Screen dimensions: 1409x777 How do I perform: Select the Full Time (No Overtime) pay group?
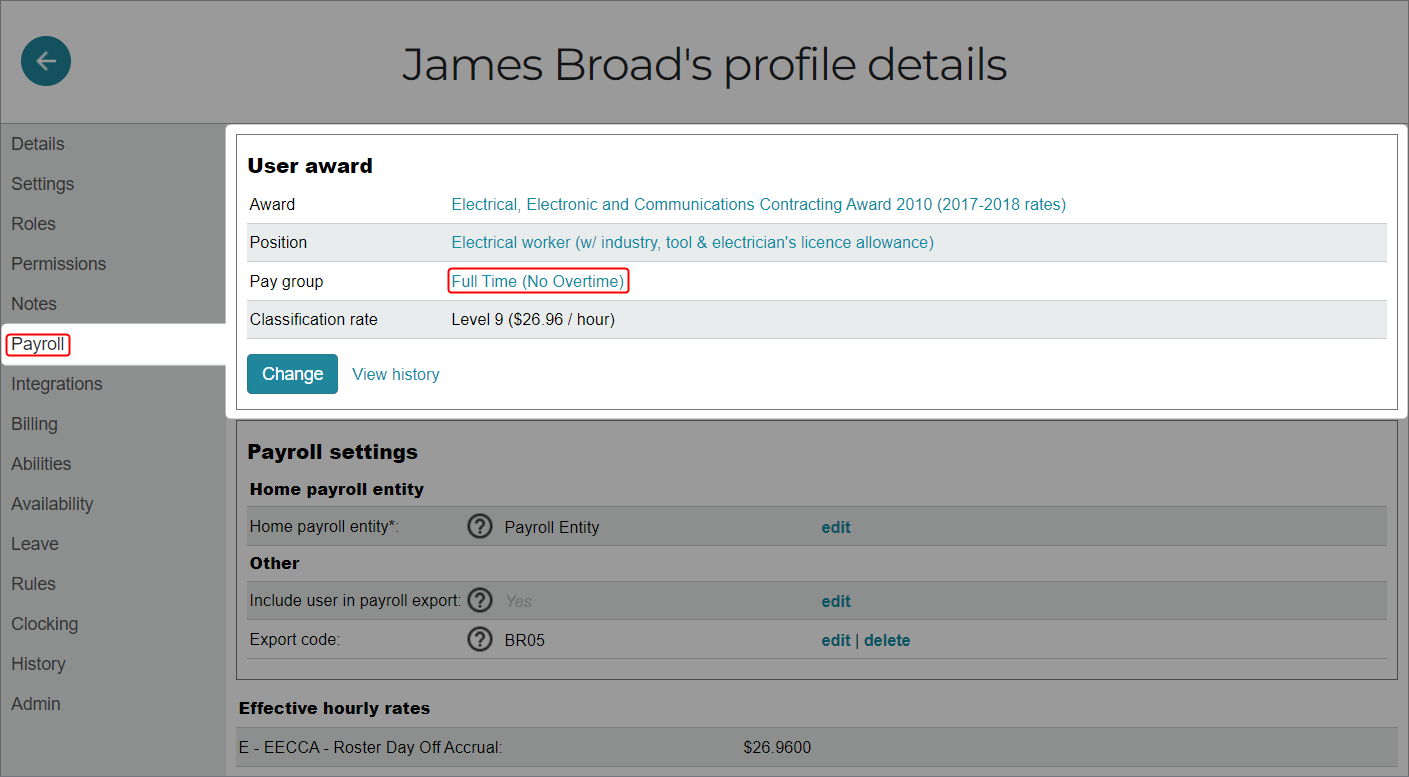[x=537, y=281]
